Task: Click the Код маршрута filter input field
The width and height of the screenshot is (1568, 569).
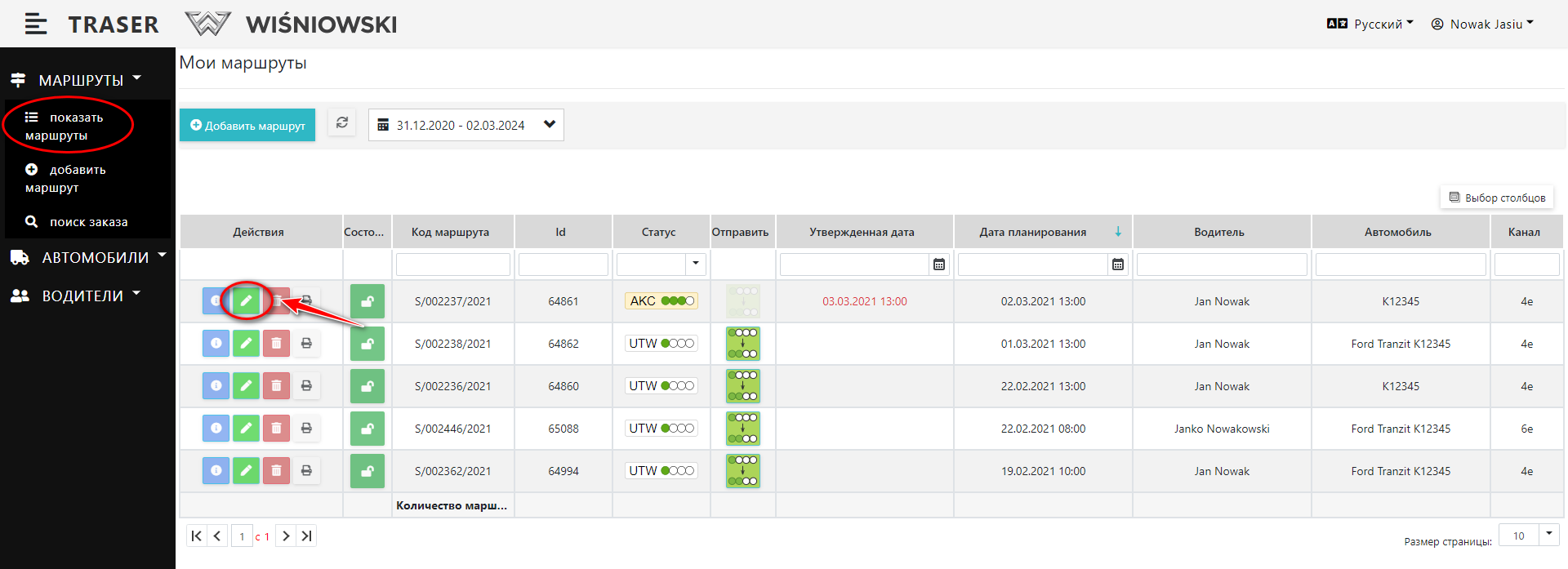Action: [453, 264]
